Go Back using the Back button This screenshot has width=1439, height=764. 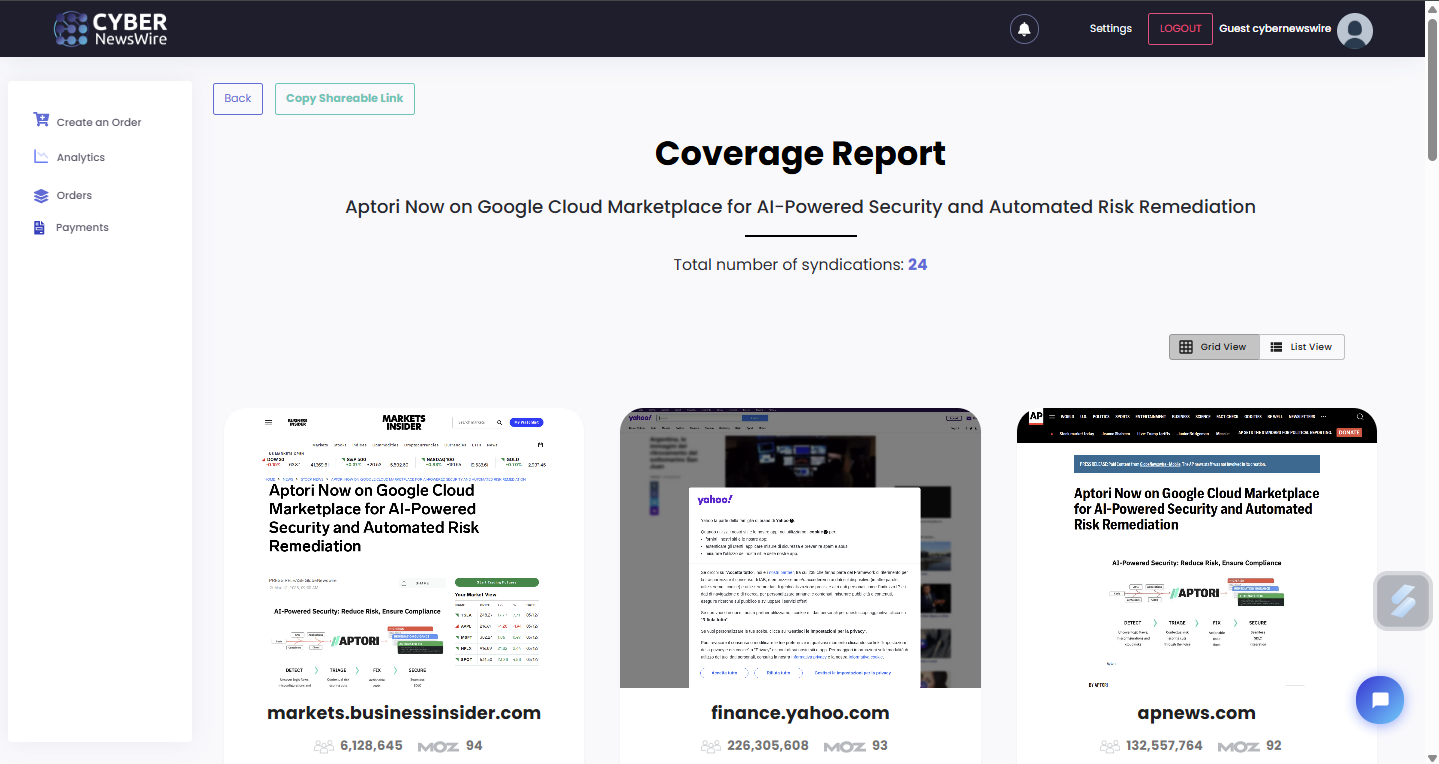(238, 99)
